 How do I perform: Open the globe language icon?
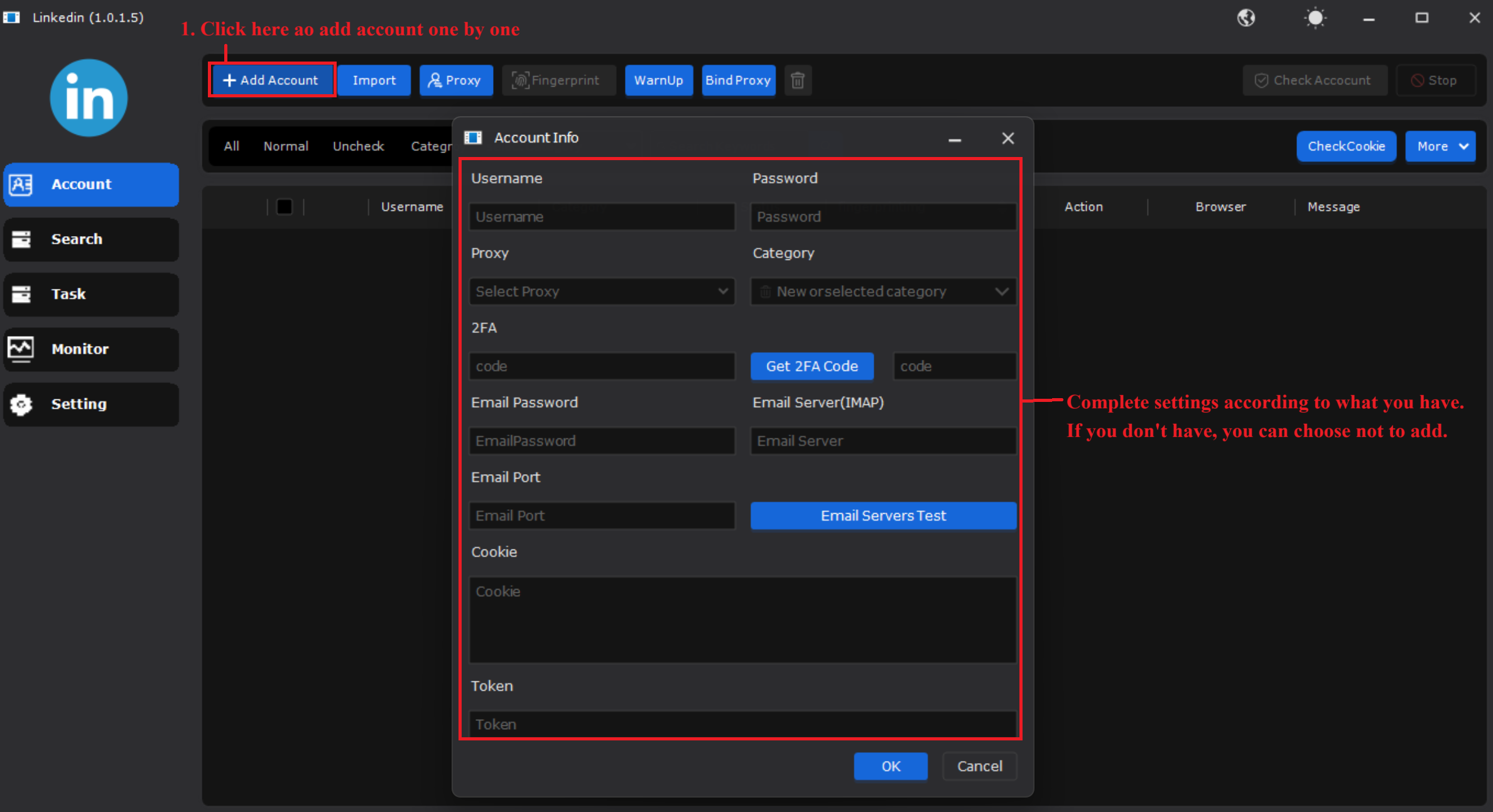point(1246,18)
